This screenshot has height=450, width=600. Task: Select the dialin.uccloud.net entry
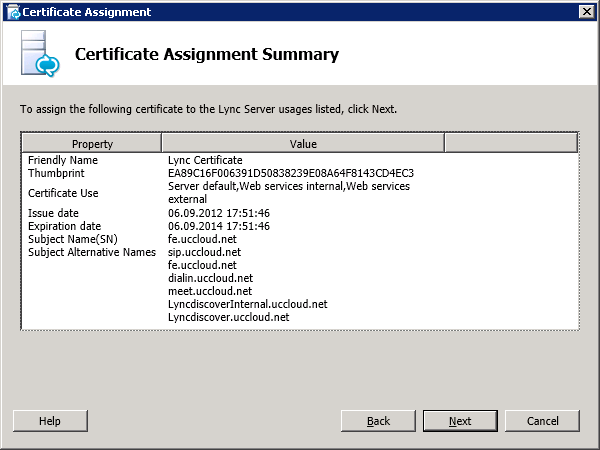point(210,278)
